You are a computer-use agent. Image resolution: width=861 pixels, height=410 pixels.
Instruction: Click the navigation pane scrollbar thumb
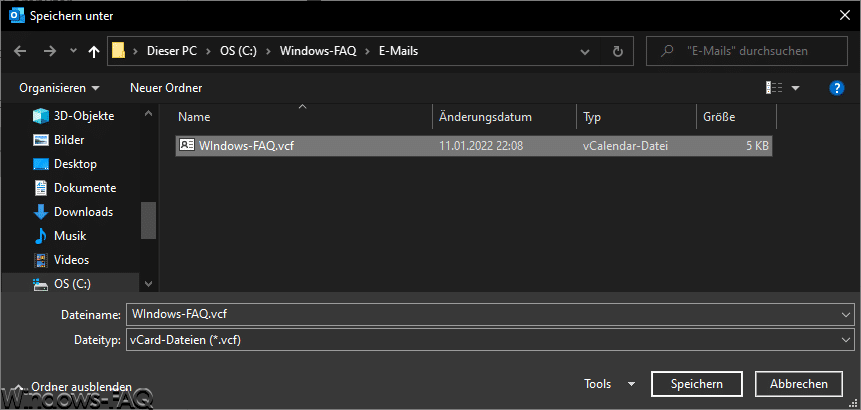tap(148, 220)
